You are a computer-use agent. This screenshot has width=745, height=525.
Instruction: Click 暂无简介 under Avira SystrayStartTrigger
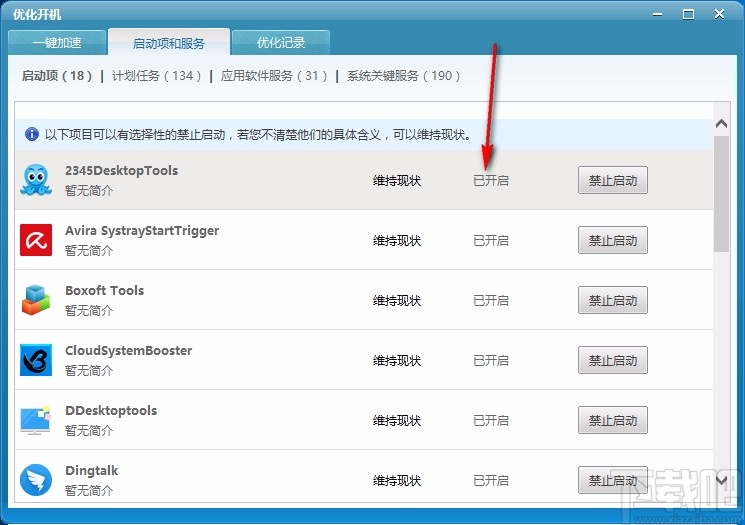coord(89,250)
